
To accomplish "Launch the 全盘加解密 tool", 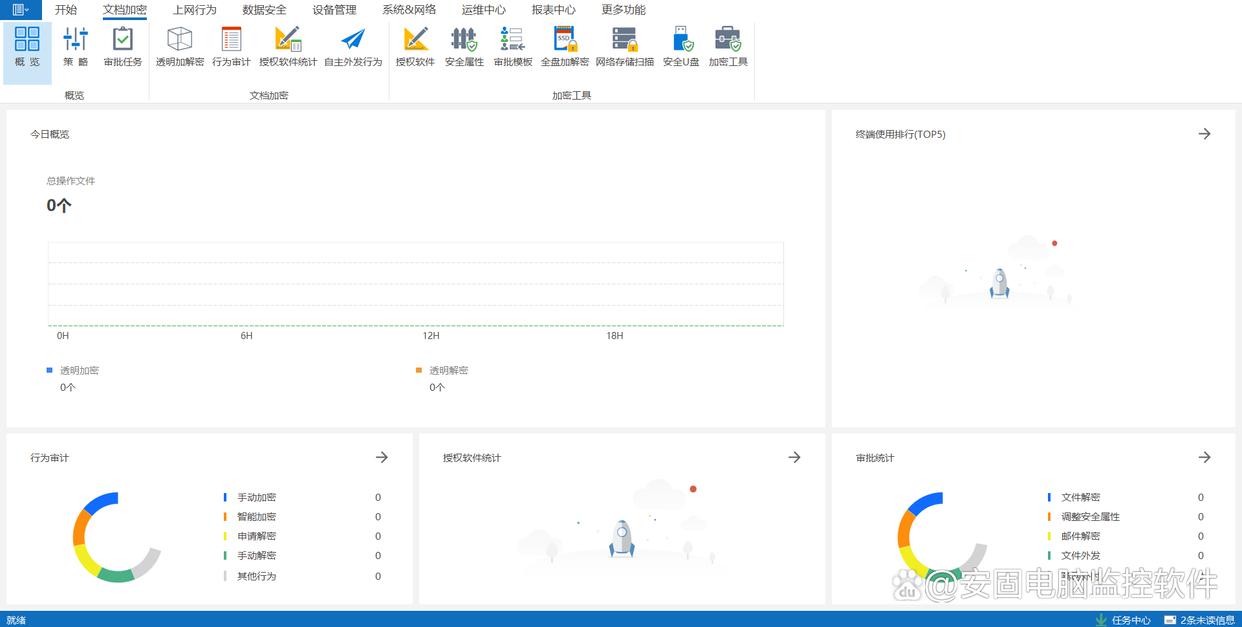I will [565, 47].
